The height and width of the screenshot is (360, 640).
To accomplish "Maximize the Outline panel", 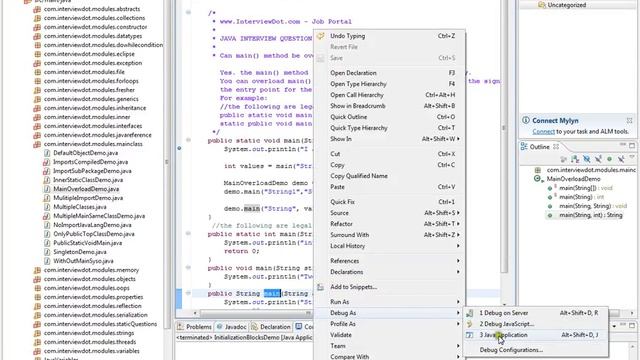I will point(632,145).
